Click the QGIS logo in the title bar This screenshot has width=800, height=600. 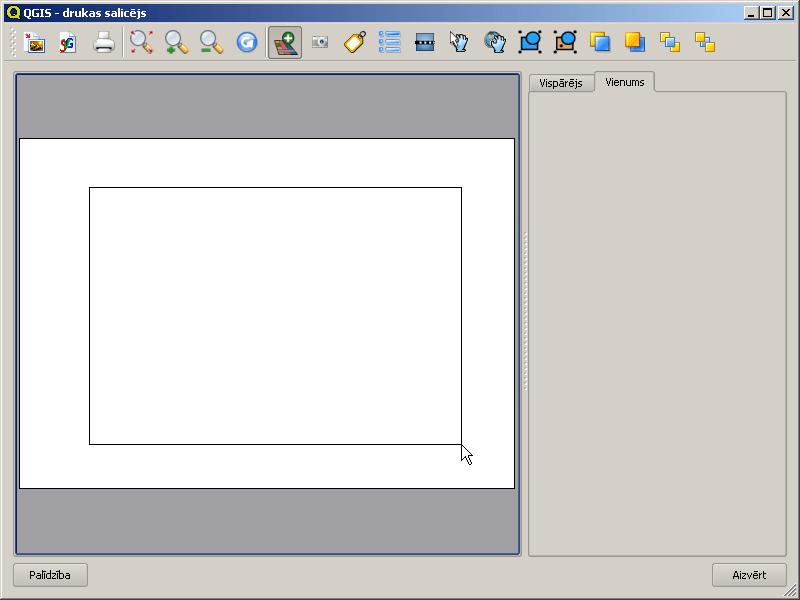click(14, 13)
